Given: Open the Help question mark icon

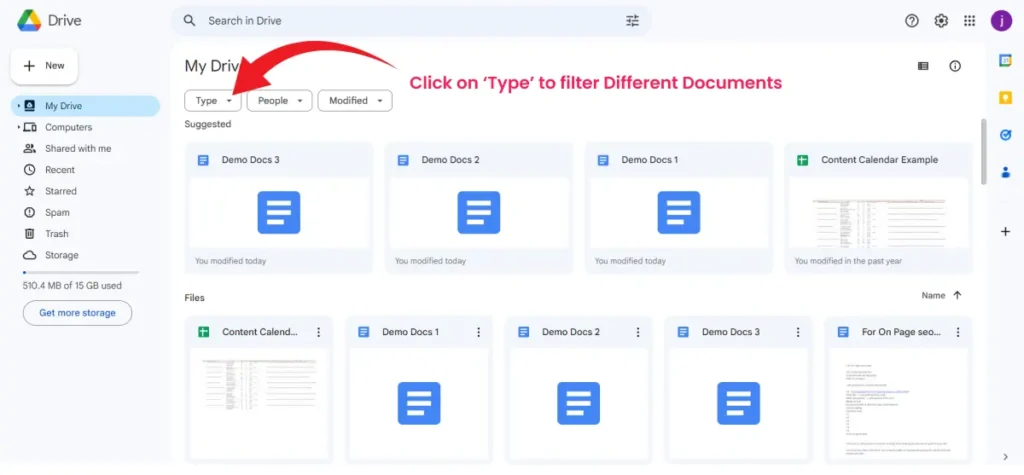Looking at the screenshot, I should [911, 21].
